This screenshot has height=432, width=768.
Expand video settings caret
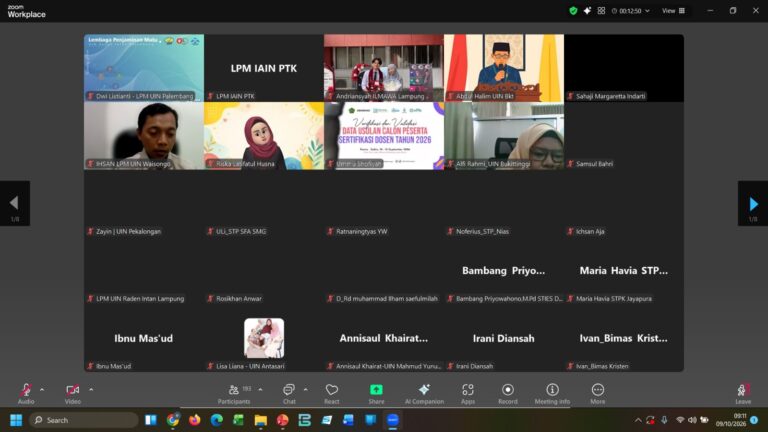point(91,390)
